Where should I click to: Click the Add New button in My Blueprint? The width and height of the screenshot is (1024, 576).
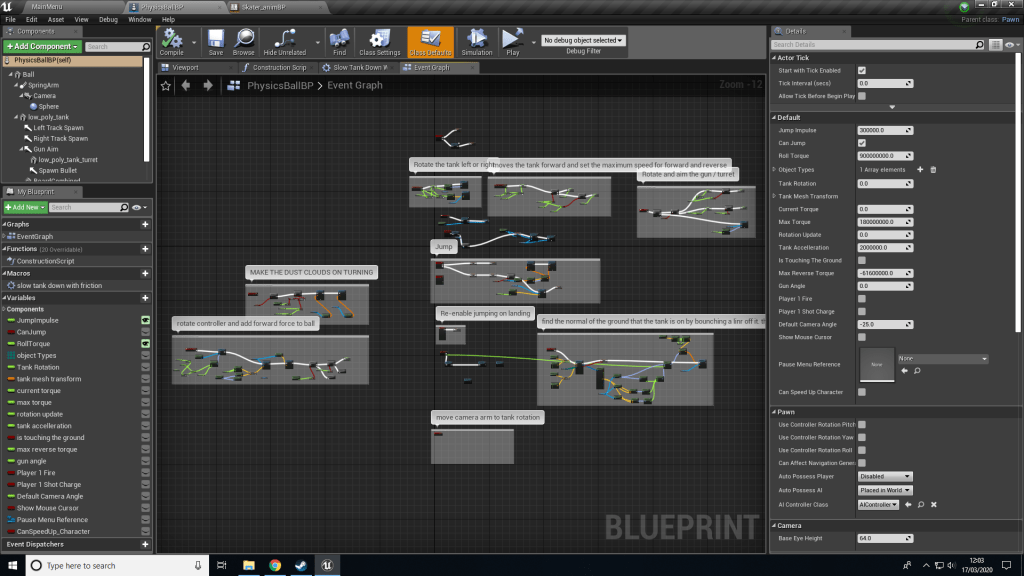pos(25,207)
